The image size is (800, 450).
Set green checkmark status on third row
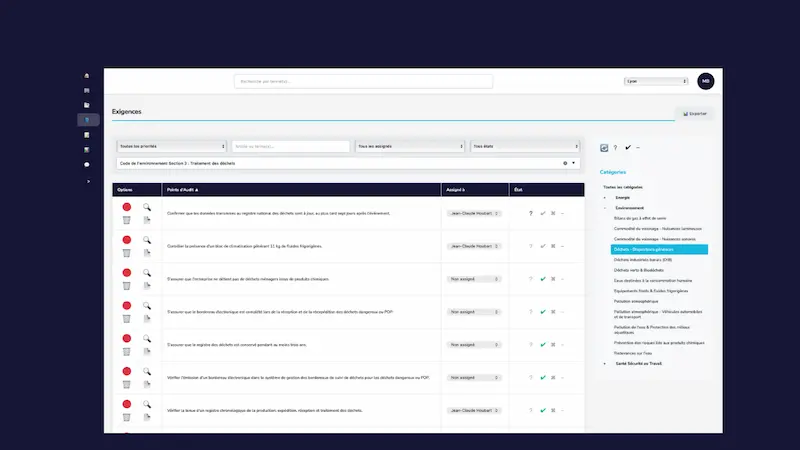pyautogui.click(x=543, y=279)
